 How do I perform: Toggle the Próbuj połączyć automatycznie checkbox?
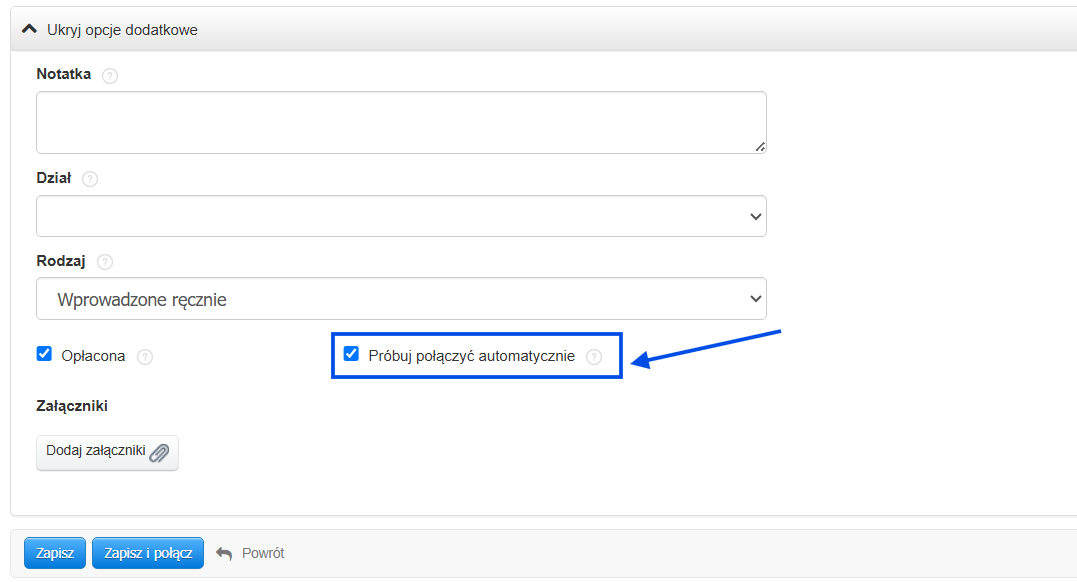coord(351,354)
